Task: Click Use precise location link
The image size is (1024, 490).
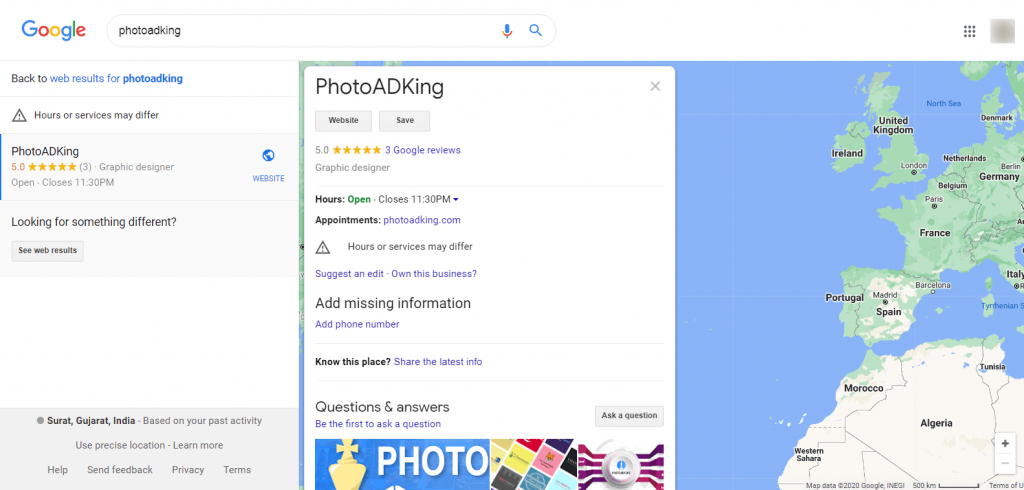Action: (x=120, y=446)
